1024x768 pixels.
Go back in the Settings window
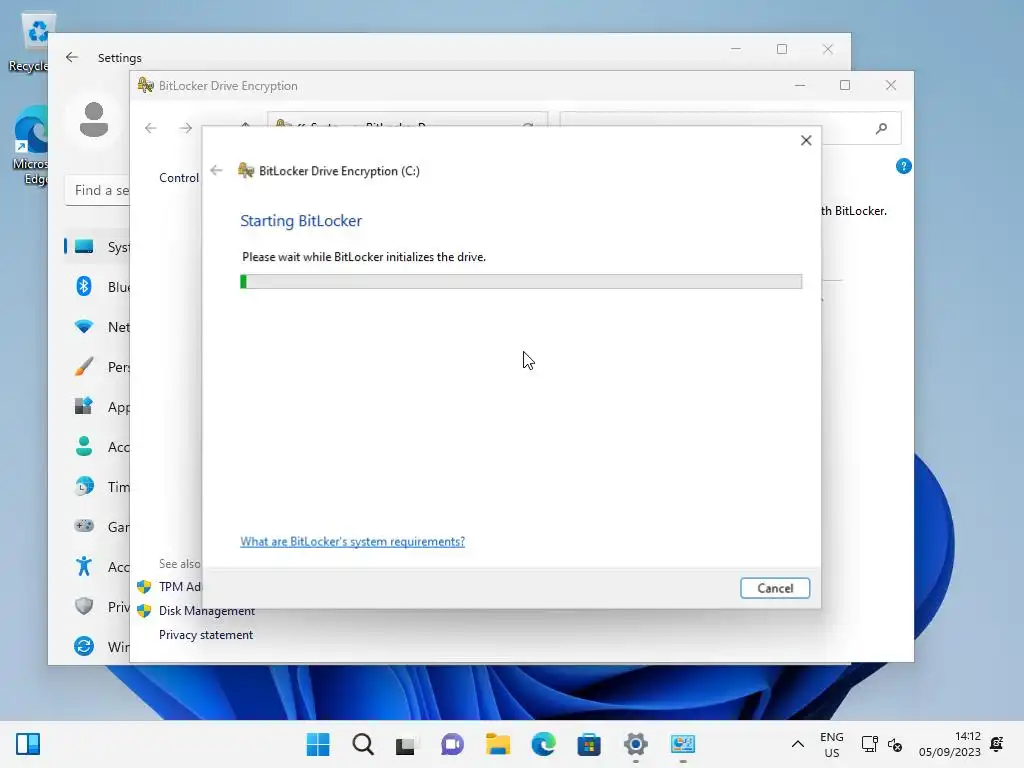[x=72, y=57]
